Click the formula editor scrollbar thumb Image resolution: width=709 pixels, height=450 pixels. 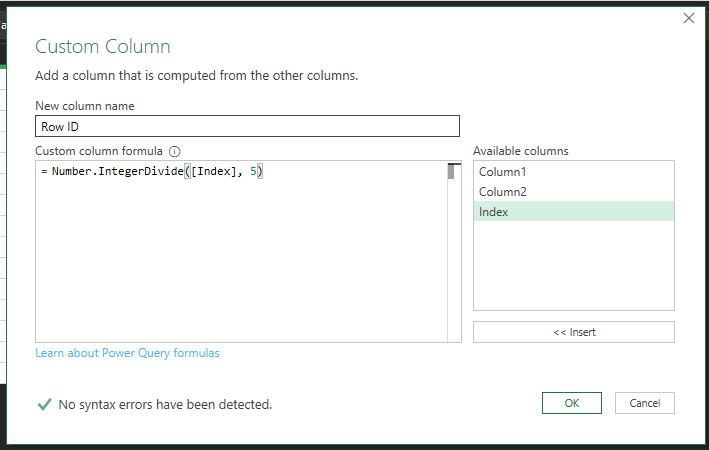[451, 171]
